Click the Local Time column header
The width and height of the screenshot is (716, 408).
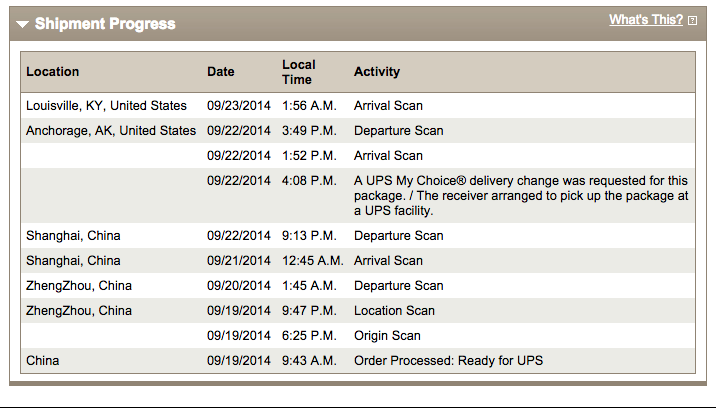tap(298, 72)
